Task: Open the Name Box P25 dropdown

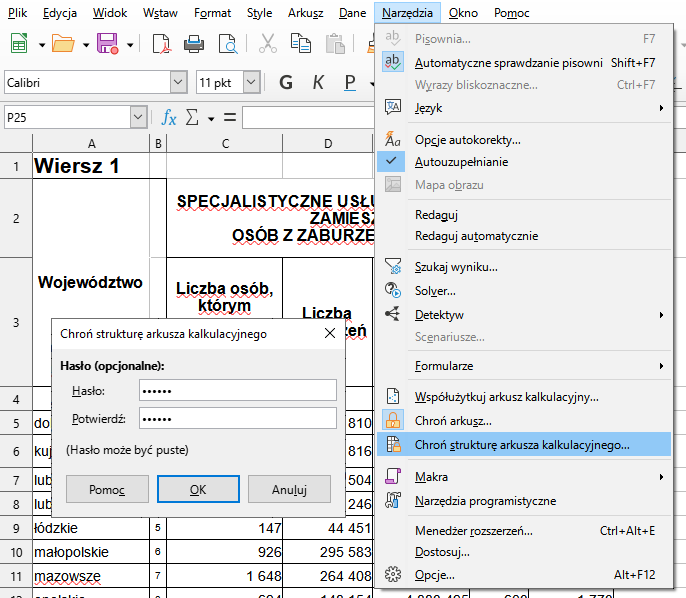Action: (x=138, y=118)
